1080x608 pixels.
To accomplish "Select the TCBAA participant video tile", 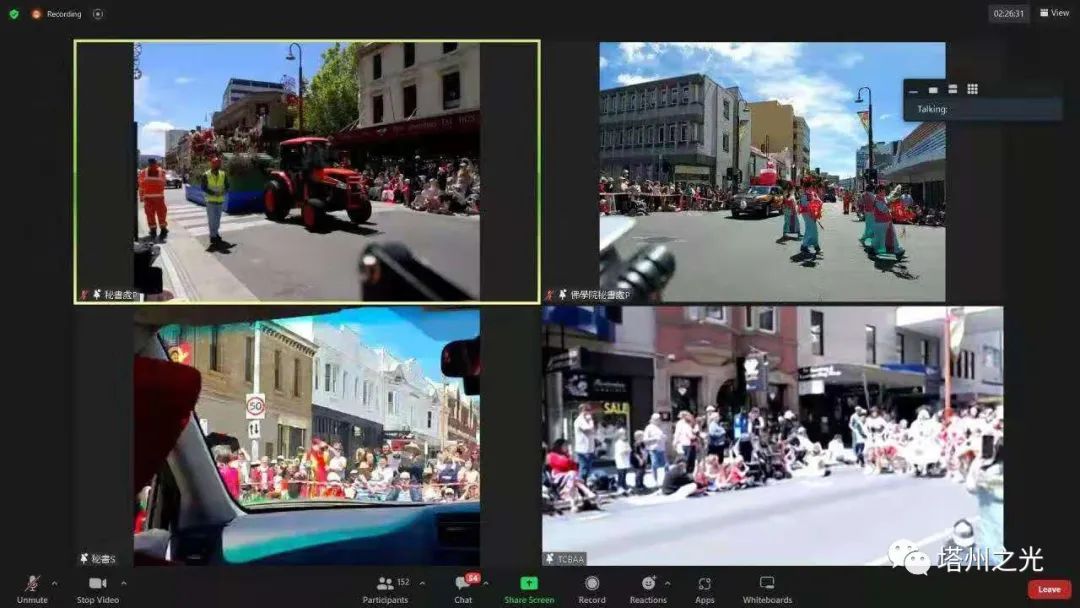I will click(x=772, y=435).
